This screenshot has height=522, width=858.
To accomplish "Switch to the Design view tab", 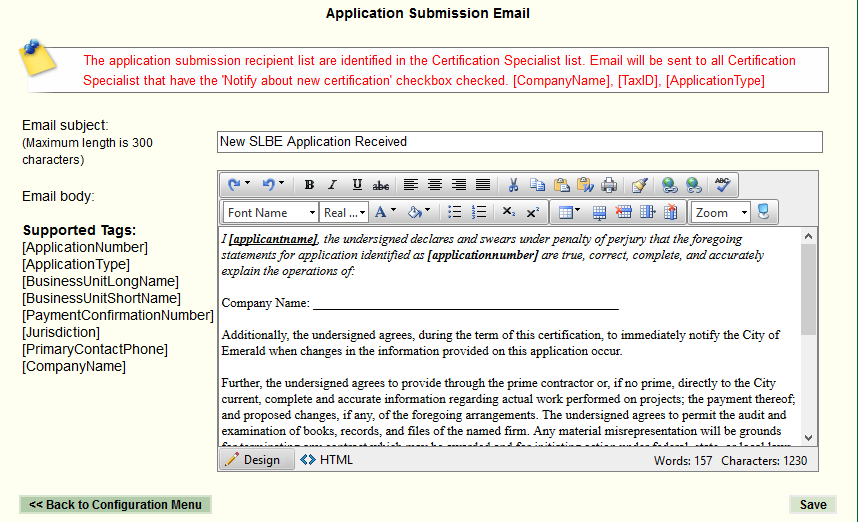I will coord(253,460).
